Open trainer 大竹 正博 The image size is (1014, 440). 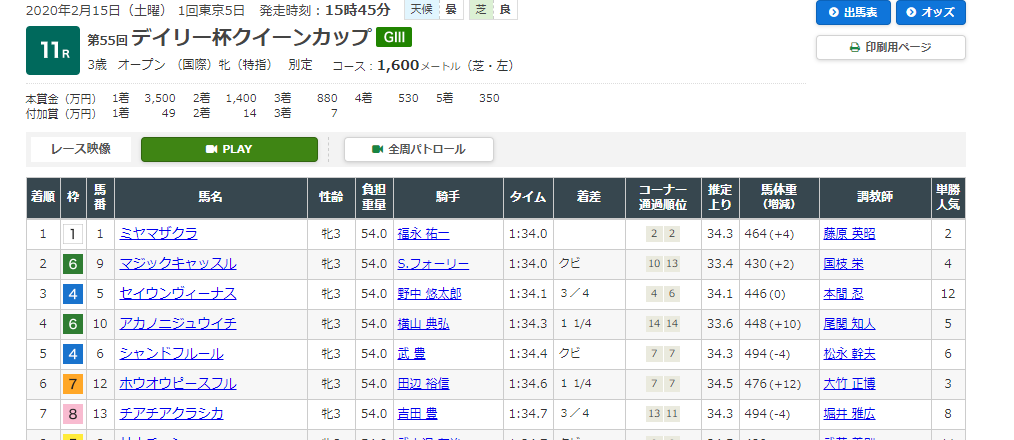click(849, 384)
